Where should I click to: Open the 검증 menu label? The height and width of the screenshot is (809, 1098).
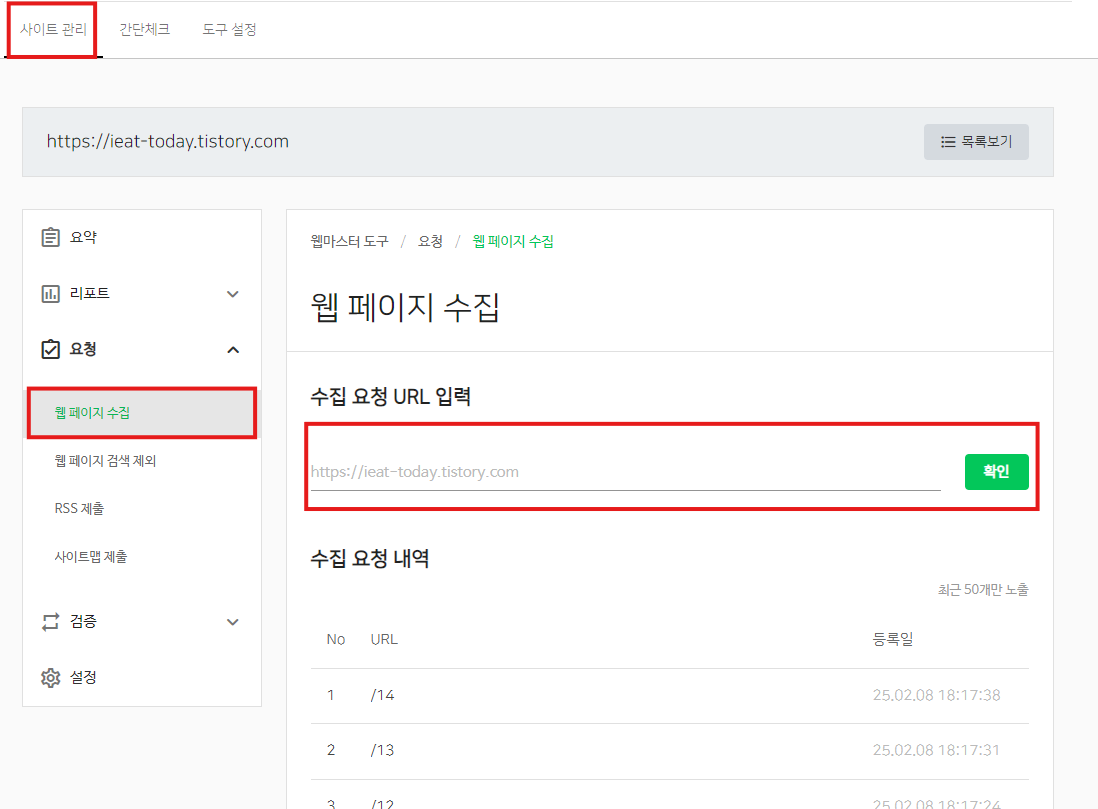(83, 621)
